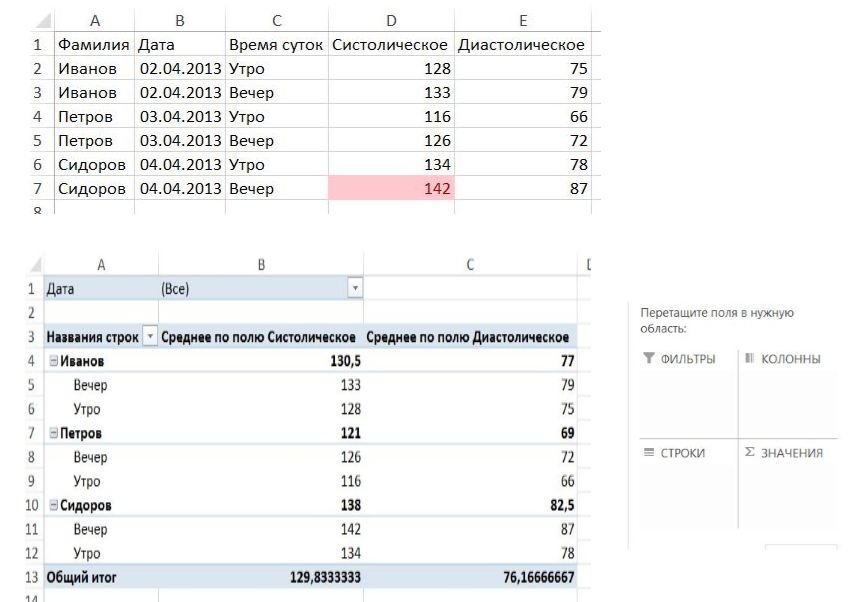Select the Среднее по полю Диастолическое header

tap(468, 337)
